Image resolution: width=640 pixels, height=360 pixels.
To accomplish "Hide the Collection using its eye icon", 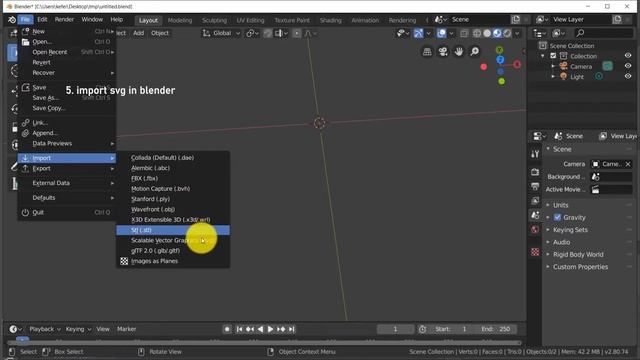I will point(628,56).
